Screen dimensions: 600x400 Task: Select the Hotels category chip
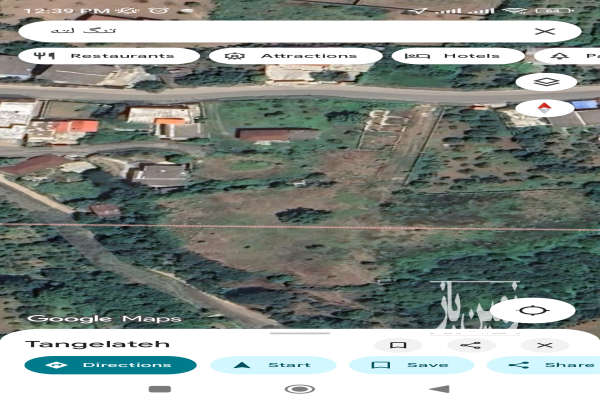(458, 56)
